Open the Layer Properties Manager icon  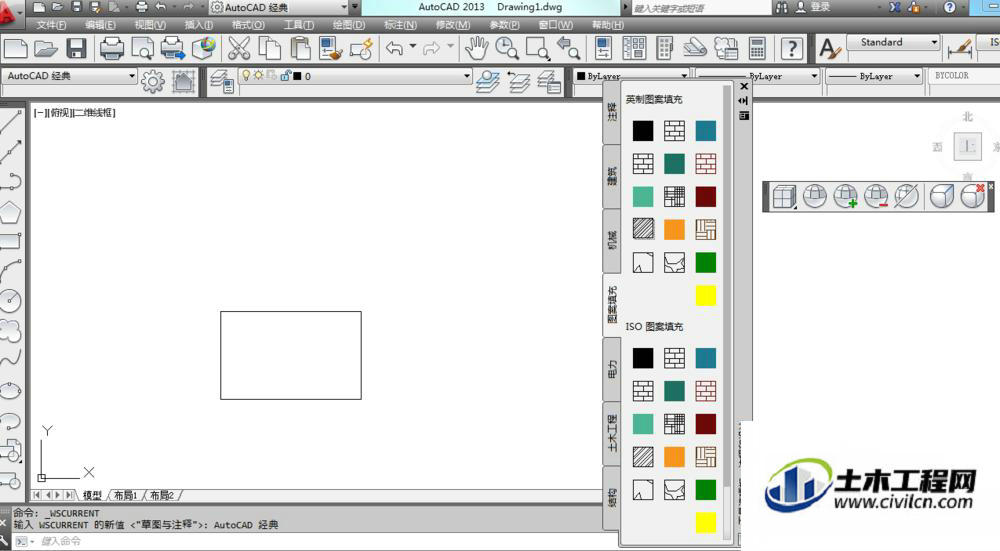tap(223, 81)
